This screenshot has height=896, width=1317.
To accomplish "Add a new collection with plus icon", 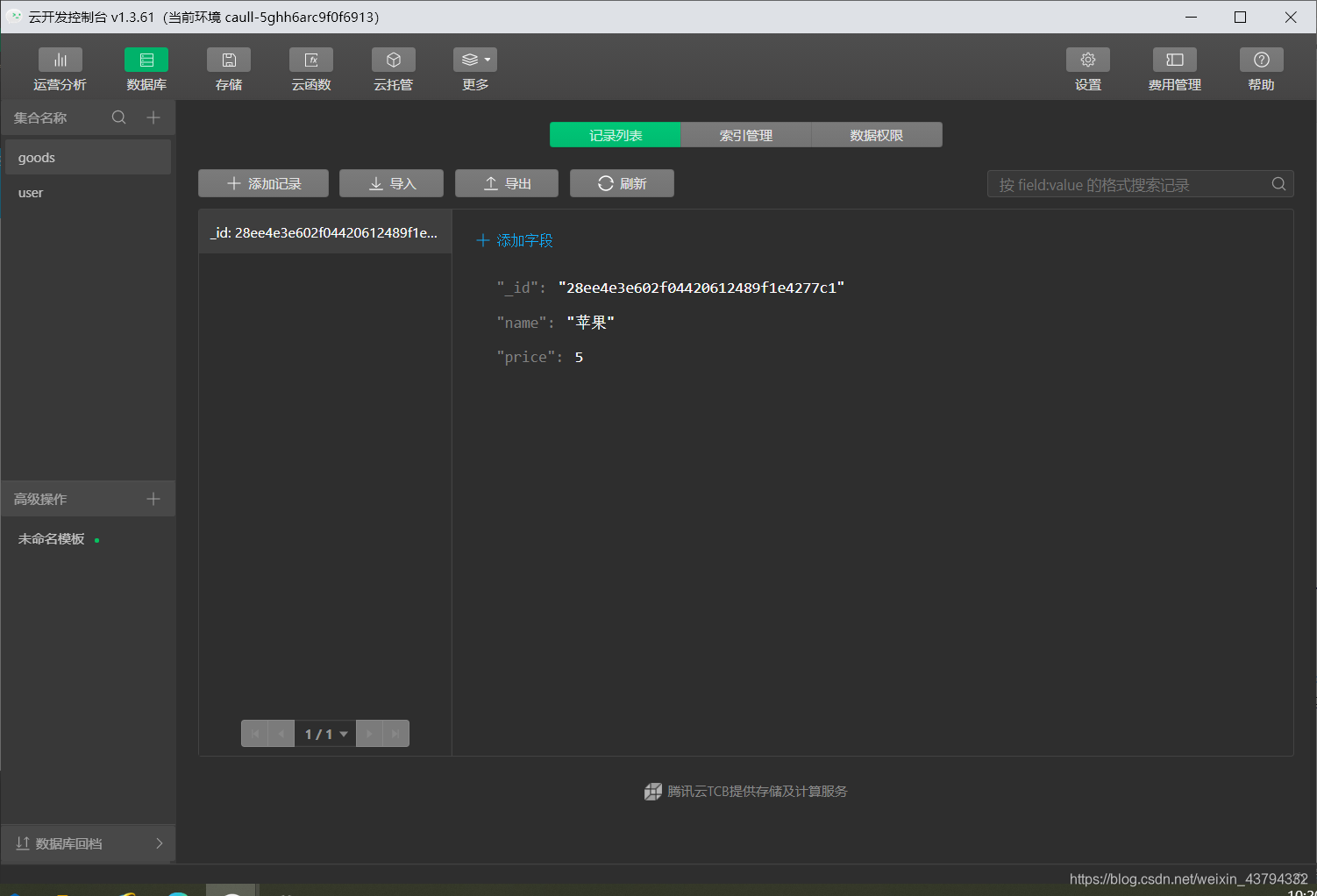I will click(153, 117).
